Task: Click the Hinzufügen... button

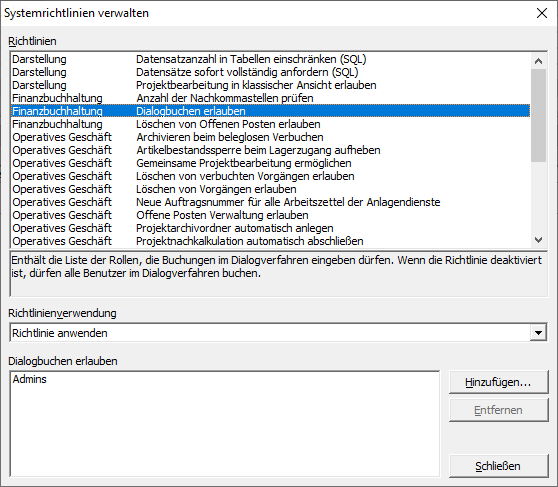Action: pos(498,382)
